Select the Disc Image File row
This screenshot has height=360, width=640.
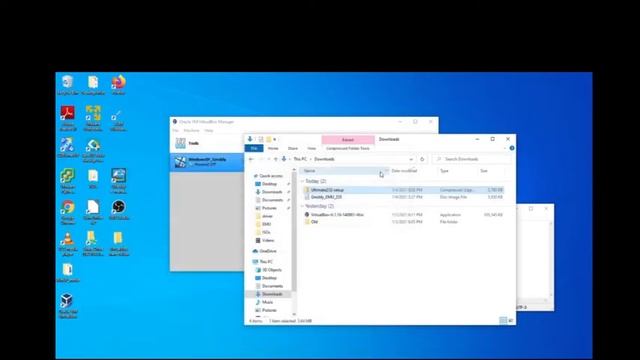tap(404, 197)
